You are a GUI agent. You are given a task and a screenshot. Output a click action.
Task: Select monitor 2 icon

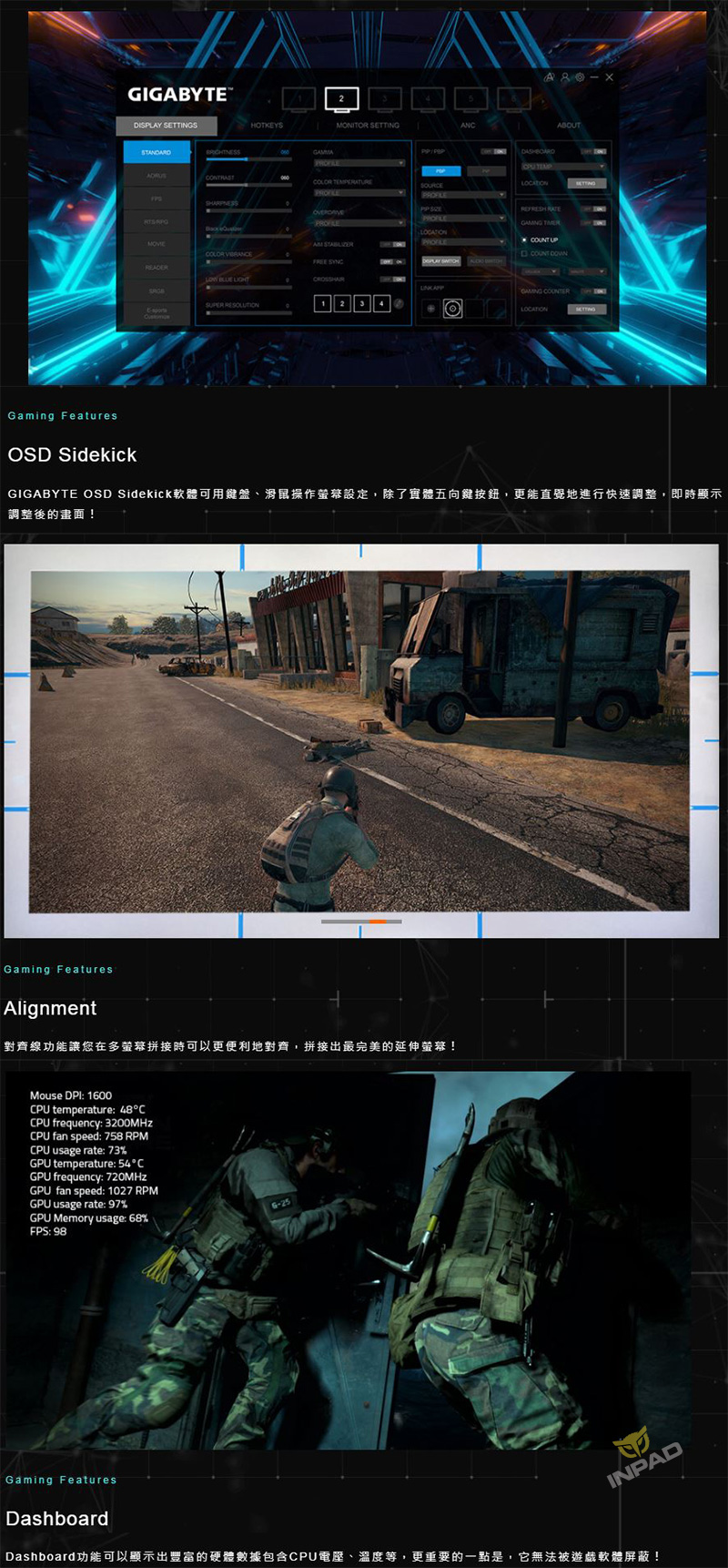(x=341, y=98)
